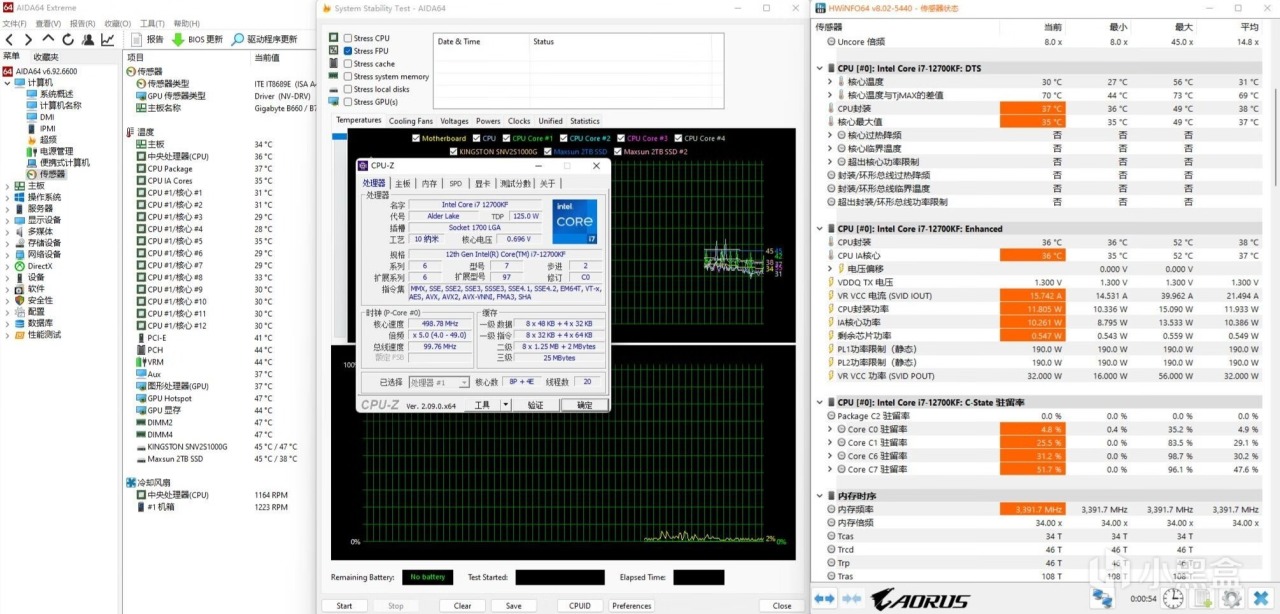This screenshot has width=1280, height=614.
Task: Enable Stress cache checkbox
Action: point(348,64)
